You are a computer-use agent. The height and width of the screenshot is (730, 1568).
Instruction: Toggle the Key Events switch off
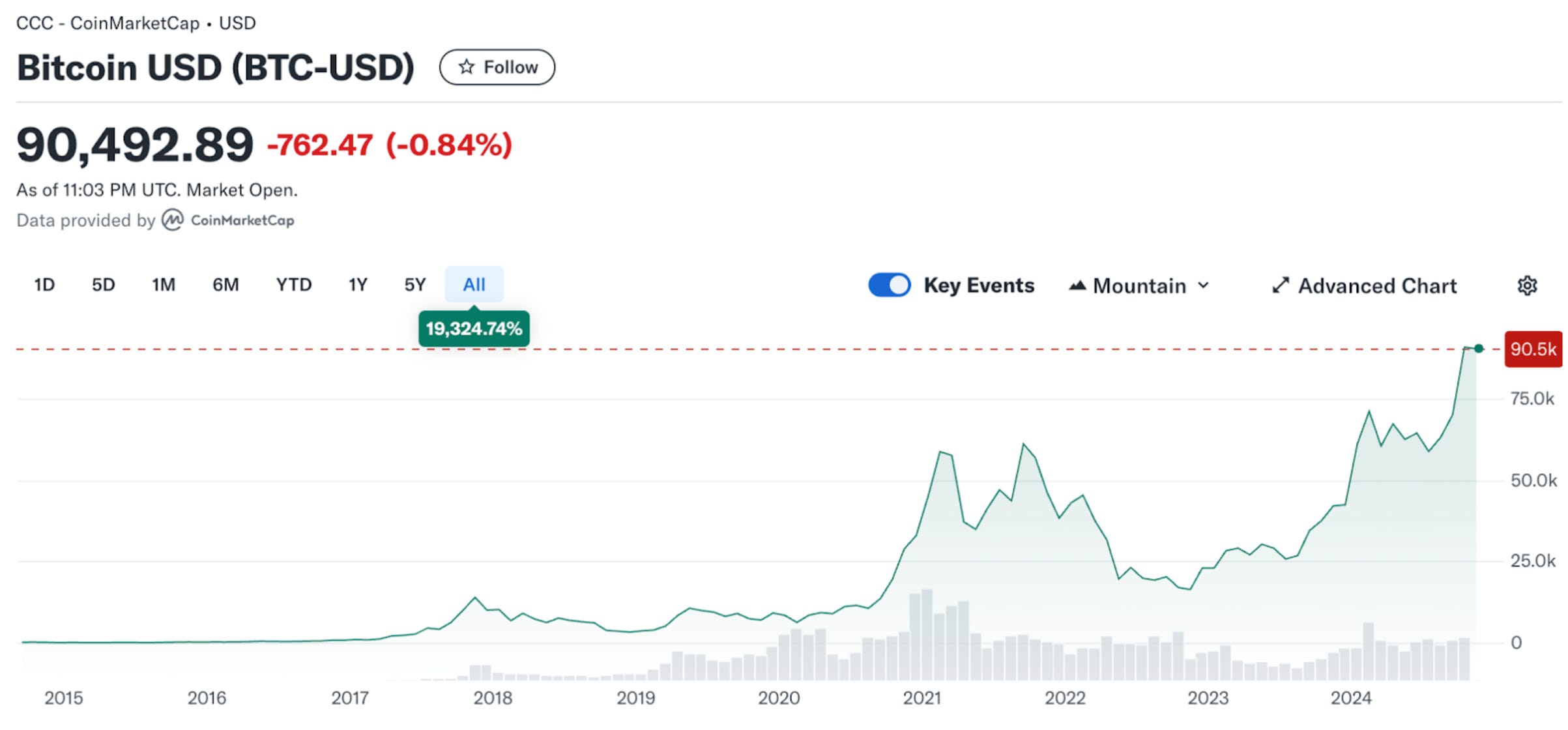pyautogui.click(x=890, y=285)
